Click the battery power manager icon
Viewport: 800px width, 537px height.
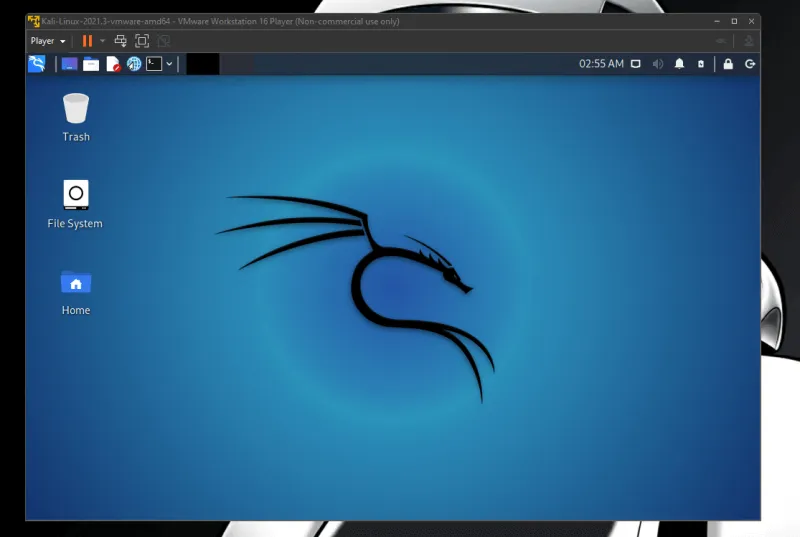point(701,64)
